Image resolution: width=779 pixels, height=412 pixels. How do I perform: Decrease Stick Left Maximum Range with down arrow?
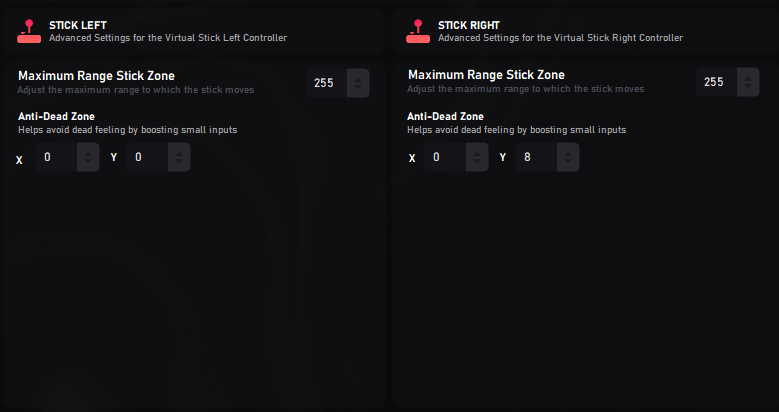(x=358, y=89)
